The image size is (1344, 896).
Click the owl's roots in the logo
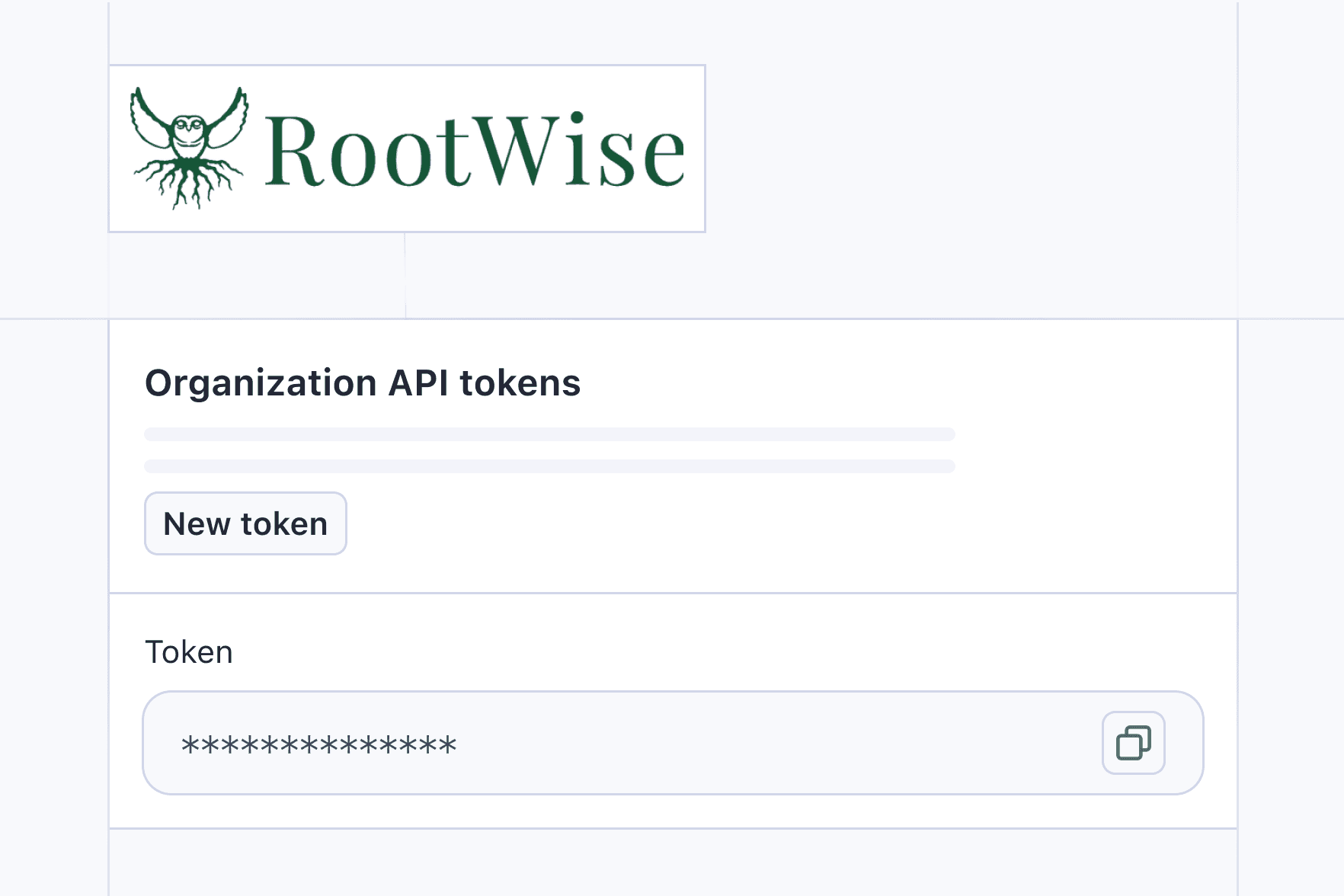coord(188,183)
